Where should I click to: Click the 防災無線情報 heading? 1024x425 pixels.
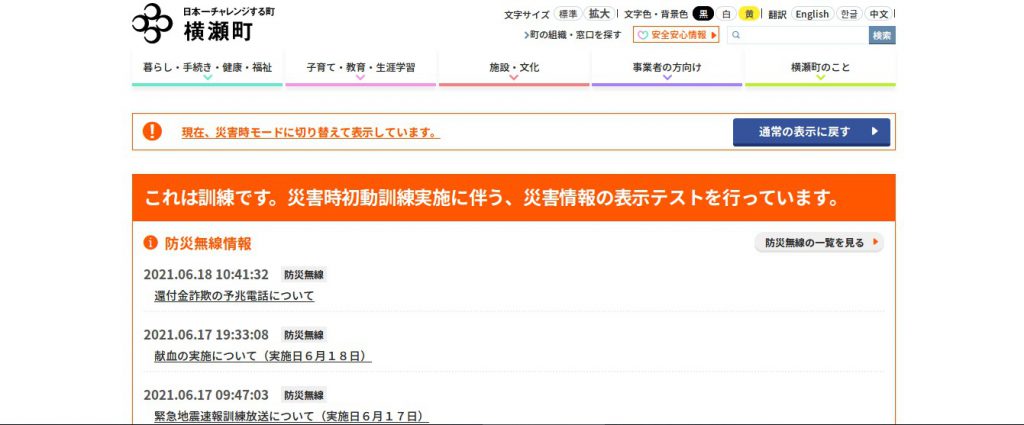coord(208,244)
